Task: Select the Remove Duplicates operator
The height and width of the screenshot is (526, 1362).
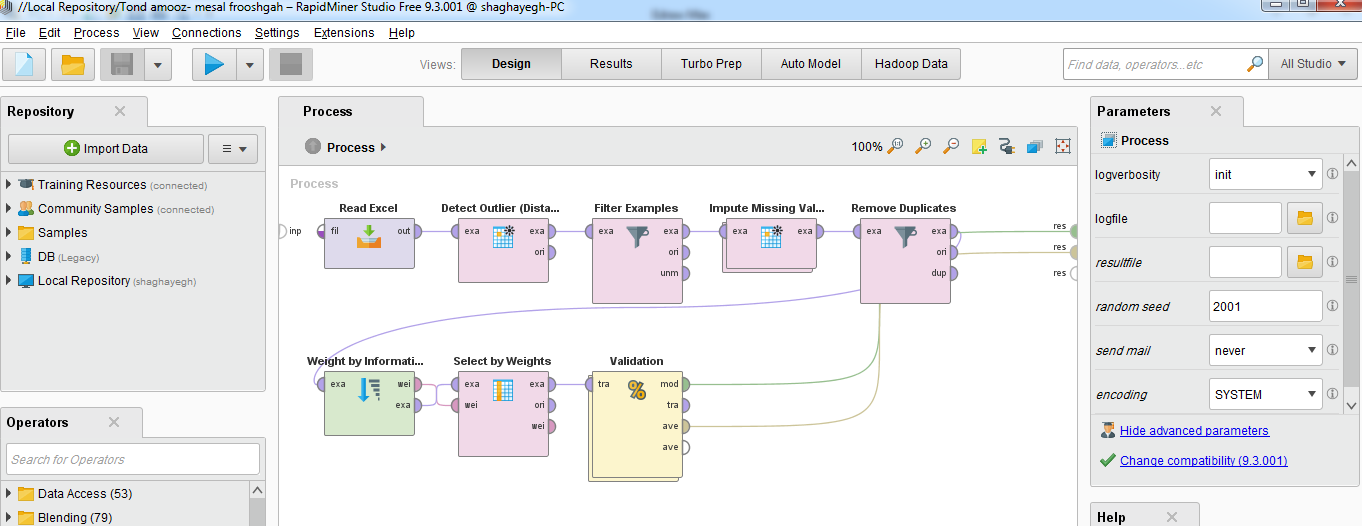Action: 905,260
